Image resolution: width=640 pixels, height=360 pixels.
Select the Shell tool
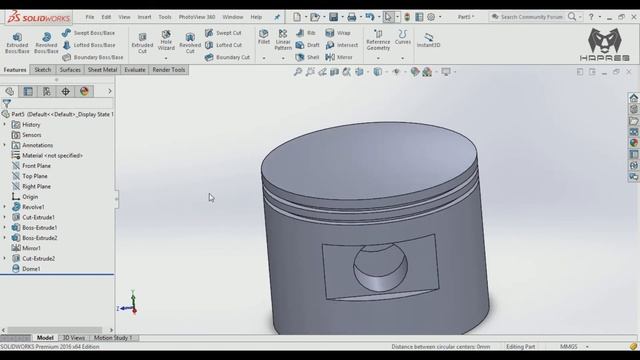click(307, 57)
